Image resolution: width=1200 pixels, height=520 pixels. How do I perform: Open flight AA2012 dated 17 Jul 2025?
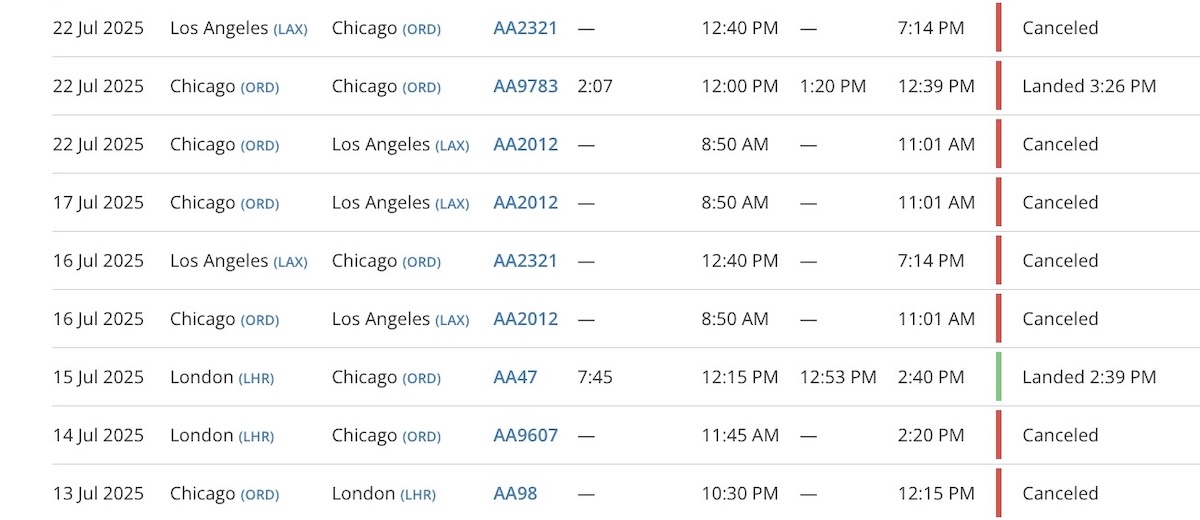pyautogui.click(x=525, y=202)
